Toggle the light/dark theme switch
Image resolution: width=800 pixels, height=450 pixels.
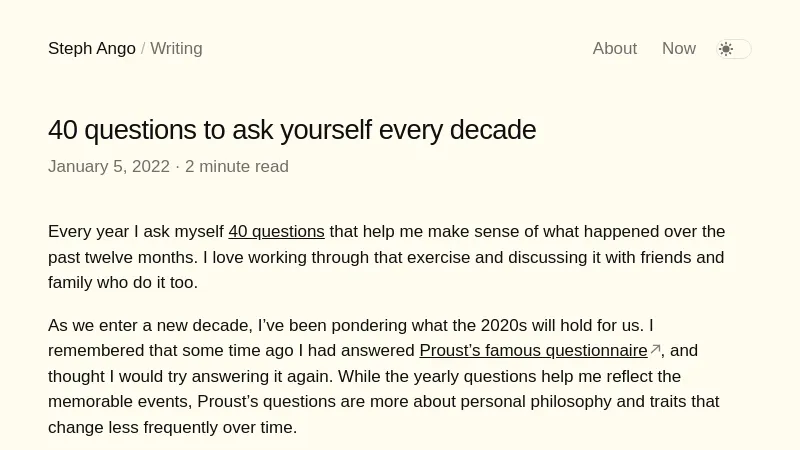734,49
